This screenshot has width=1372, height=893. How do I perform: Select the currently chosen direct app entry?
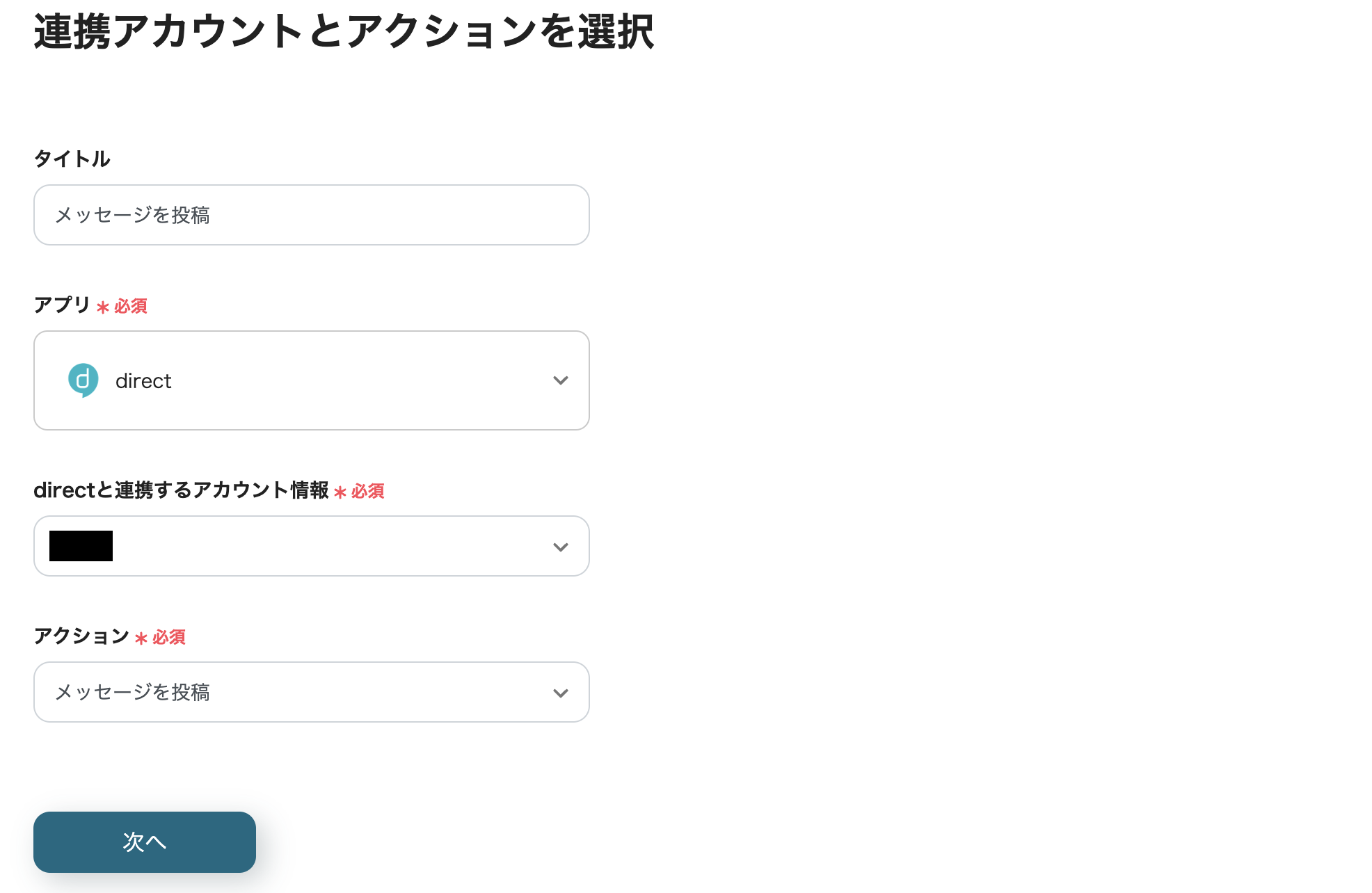click(209, 380)
